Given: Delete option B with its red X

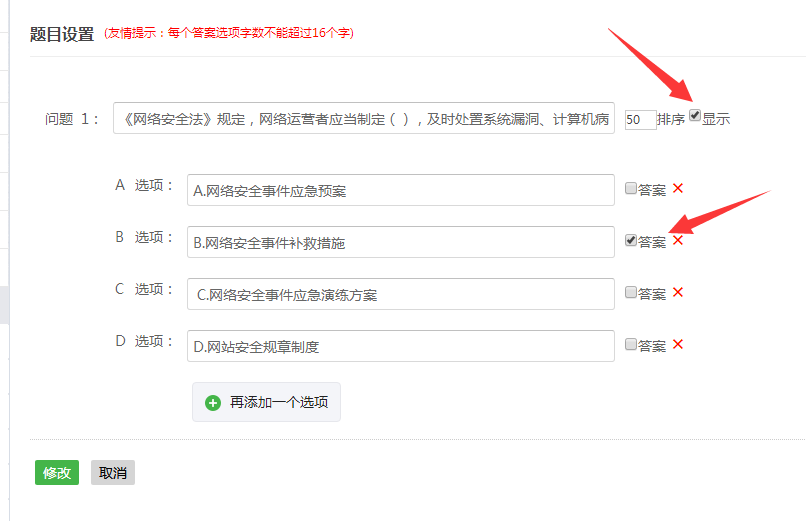Looking at the screenshot, I should point(677,240).
